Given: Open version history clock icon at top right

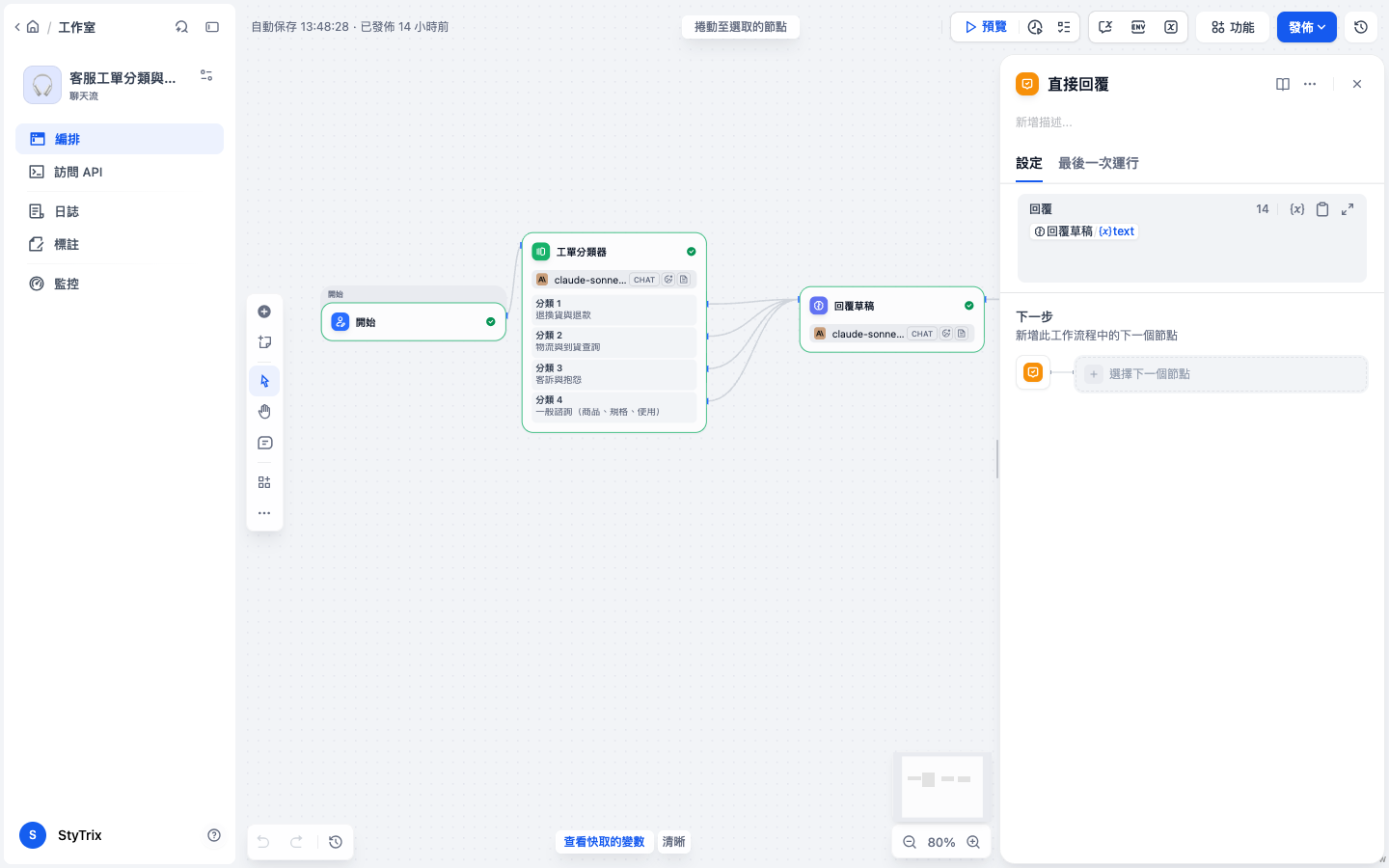Looking at the screenshot, I should click(1361, 27).
